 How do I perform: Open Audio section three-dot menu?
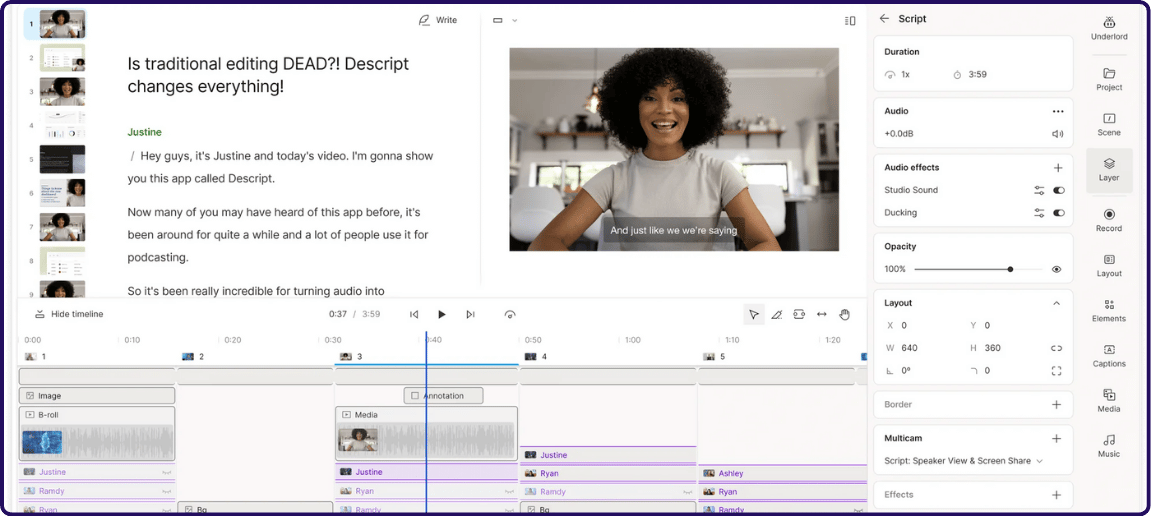[x=1058, y=112]
